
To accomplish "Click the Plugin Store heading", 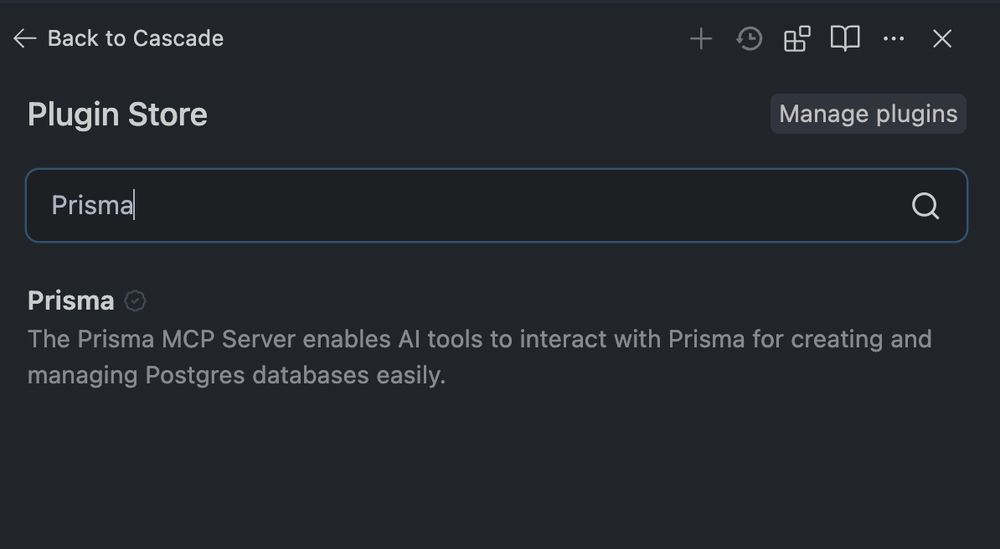I will coord(117,115).
